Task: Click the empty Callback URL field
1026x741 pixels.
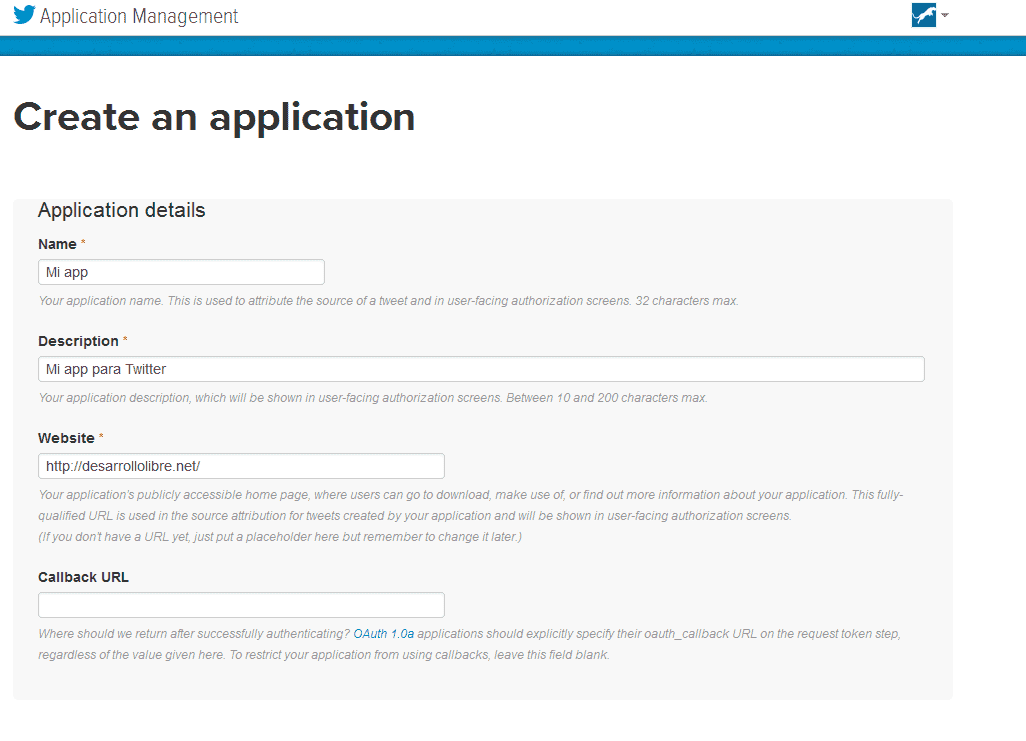Action: [241, 605]
